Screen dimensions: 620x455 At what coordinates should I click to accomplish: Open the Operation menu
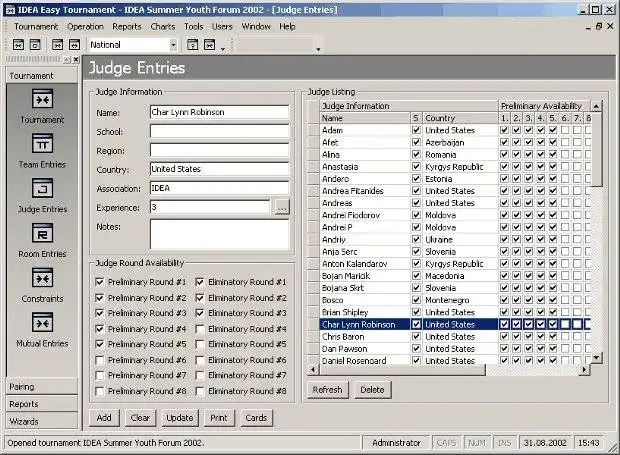tap(85, 26)
